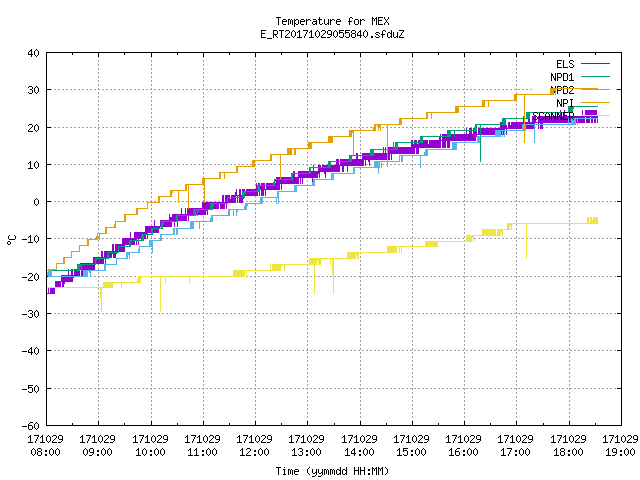Screen dimensions: 640x480
Task: Click the y-axis value -20
Action: (x=31, y=277)
